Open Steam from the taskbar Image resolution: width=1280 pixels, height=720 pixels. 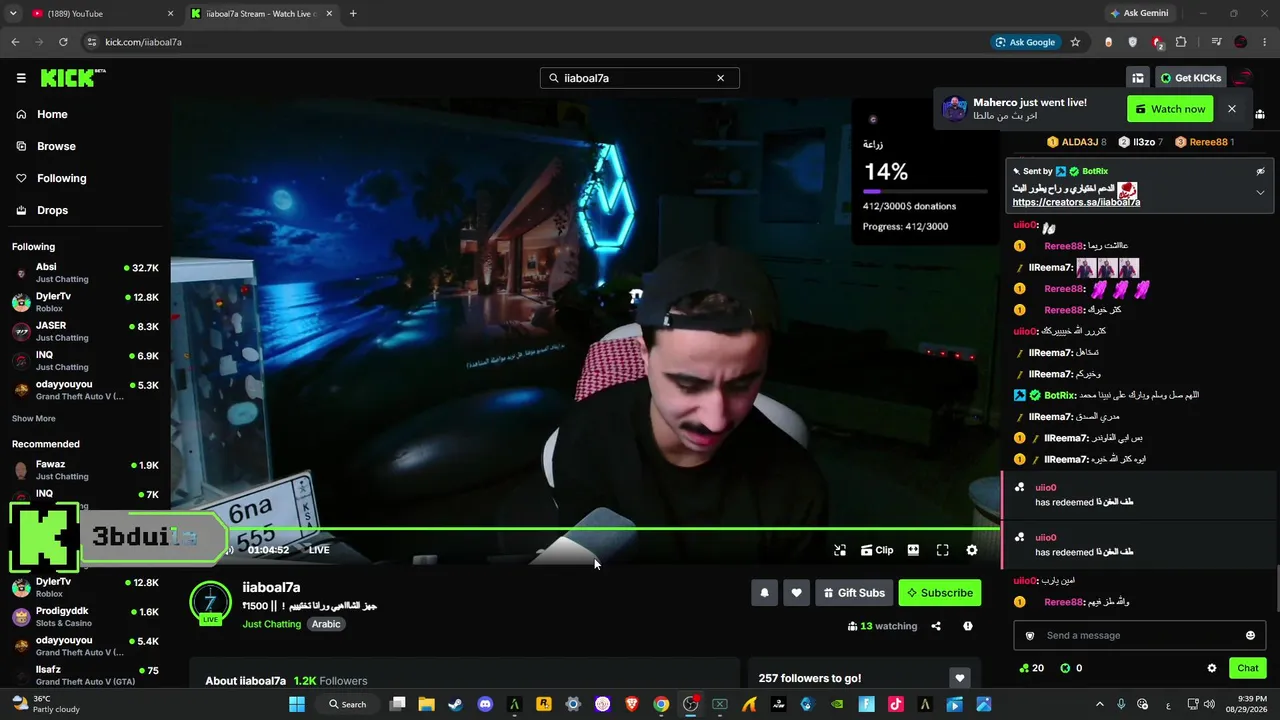point(456,704)
